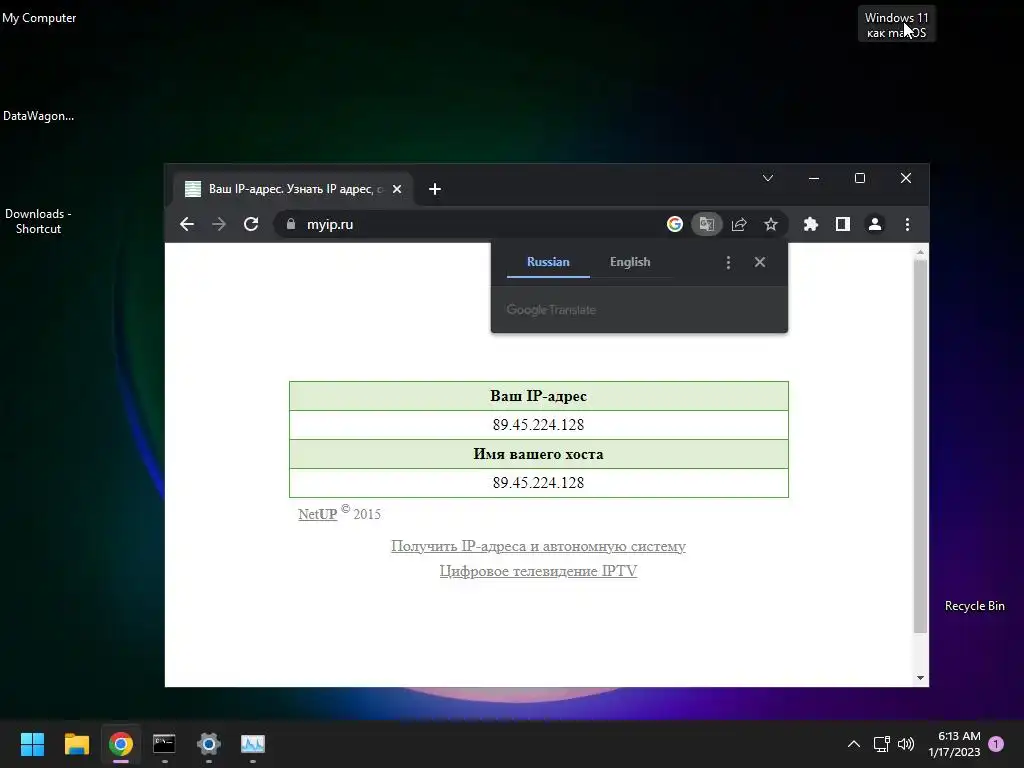This screenshot has height=768, width=1024.
Task: Click the Chrome taskbar icon
Action: tap(121, 744)
